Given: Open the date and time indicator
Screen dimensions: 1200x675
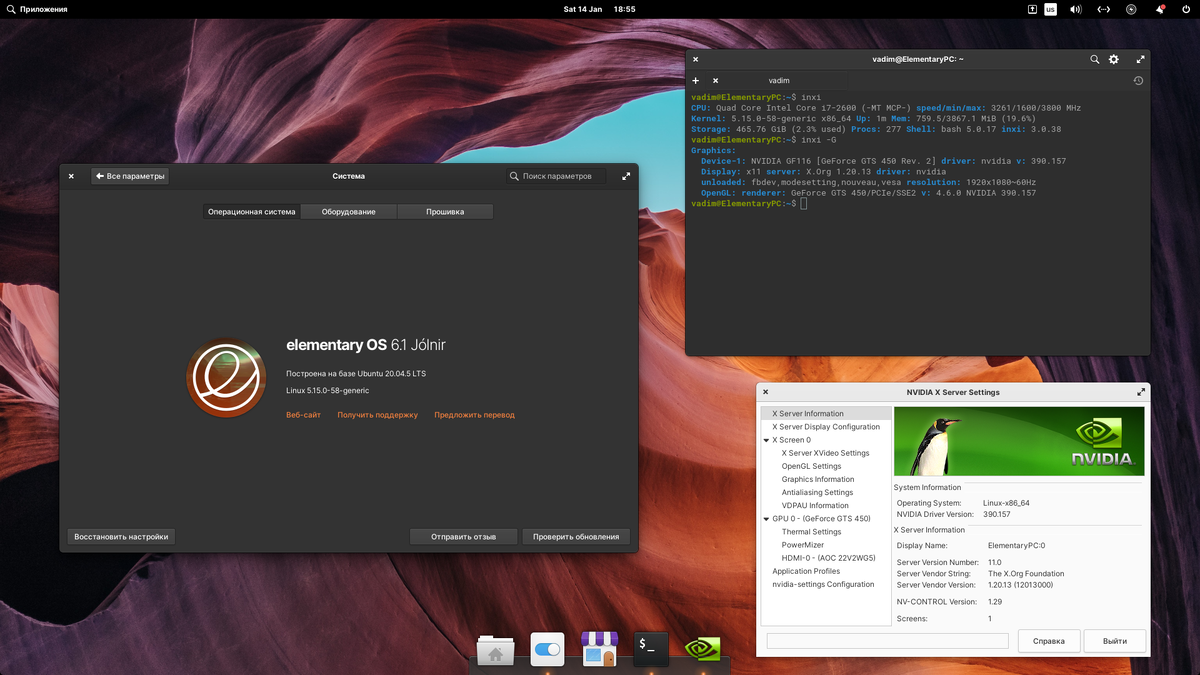Looking at the screenshot, I should pos(600,9).
